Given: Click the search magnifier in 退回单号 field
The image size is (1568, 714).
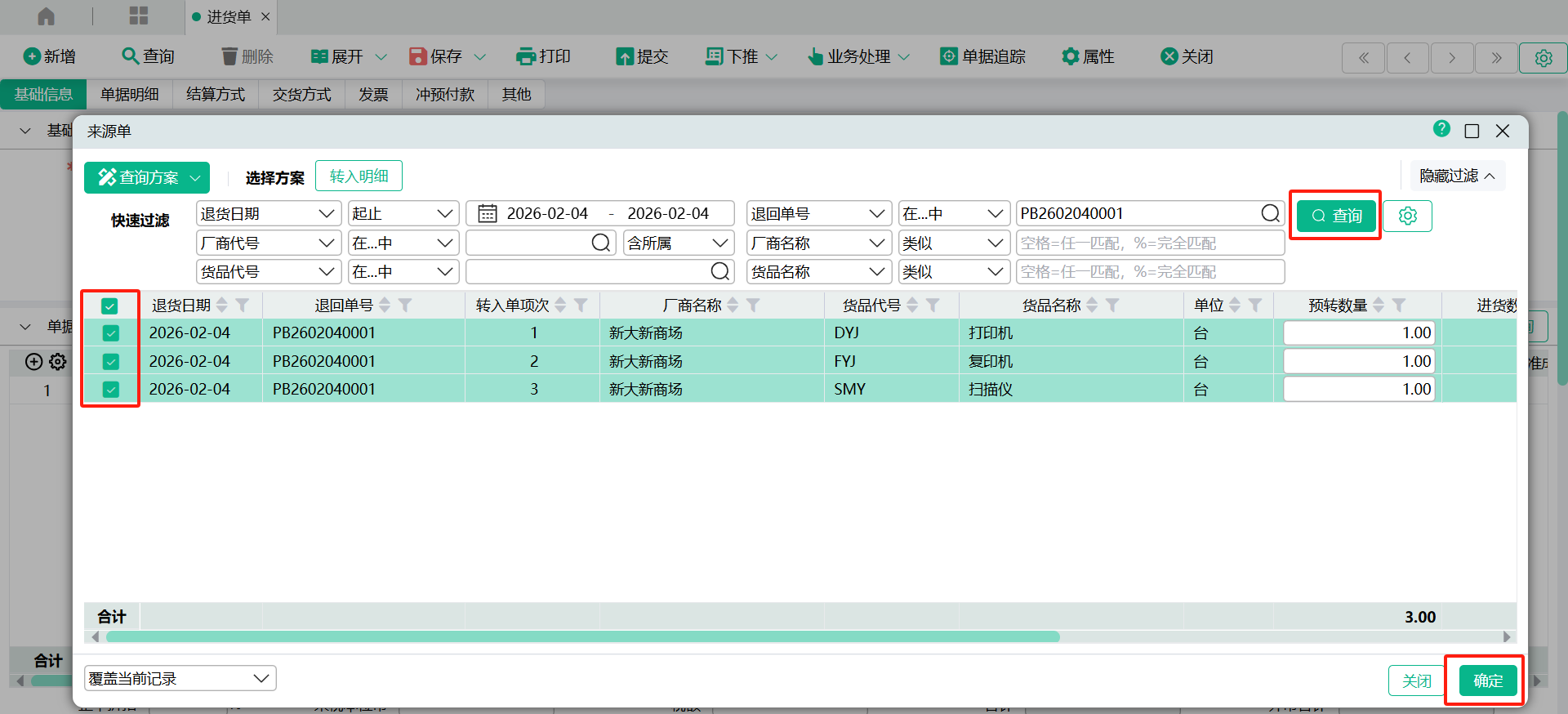Looking at the screenshot, I should click(1270, 214).
